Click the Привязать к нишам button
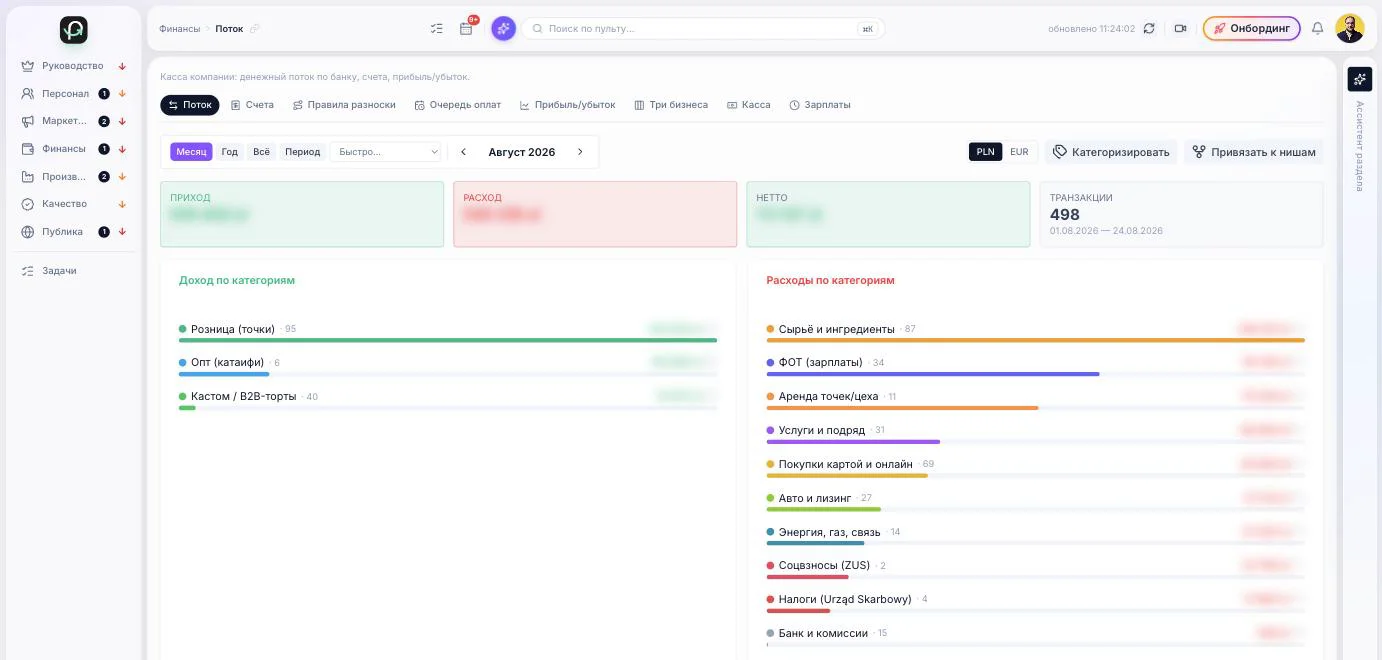Viewport: 1382px width, 660px height. 1254,152
